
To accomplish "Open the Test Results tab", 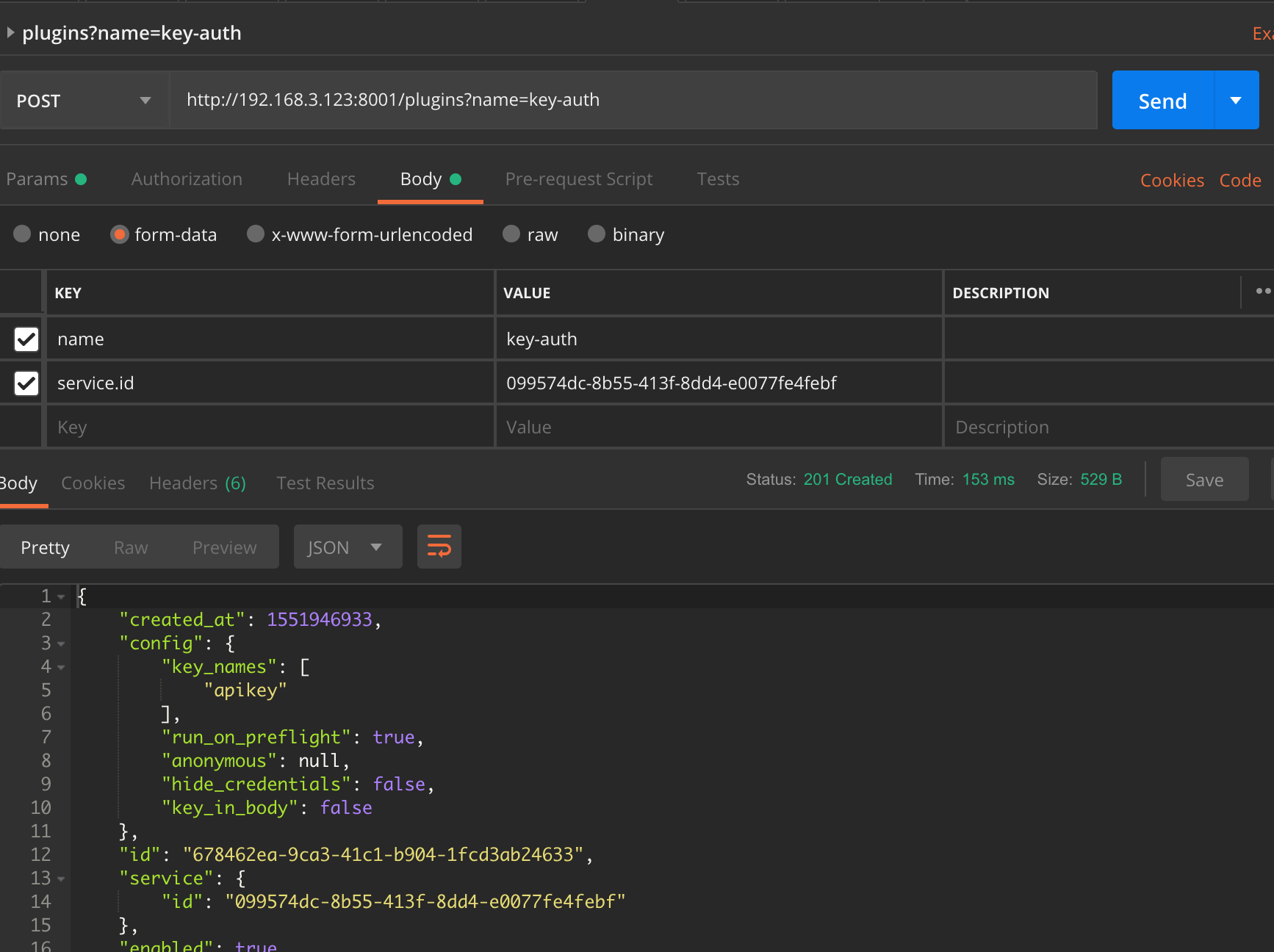I will [x=325, y=483].
